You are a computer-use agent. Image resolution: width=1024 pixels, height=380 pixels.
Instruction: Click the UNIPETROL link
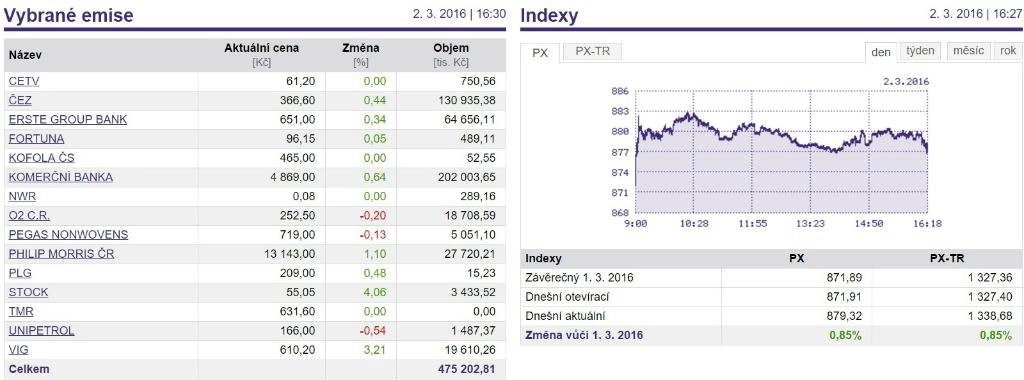tap(41, 330)
